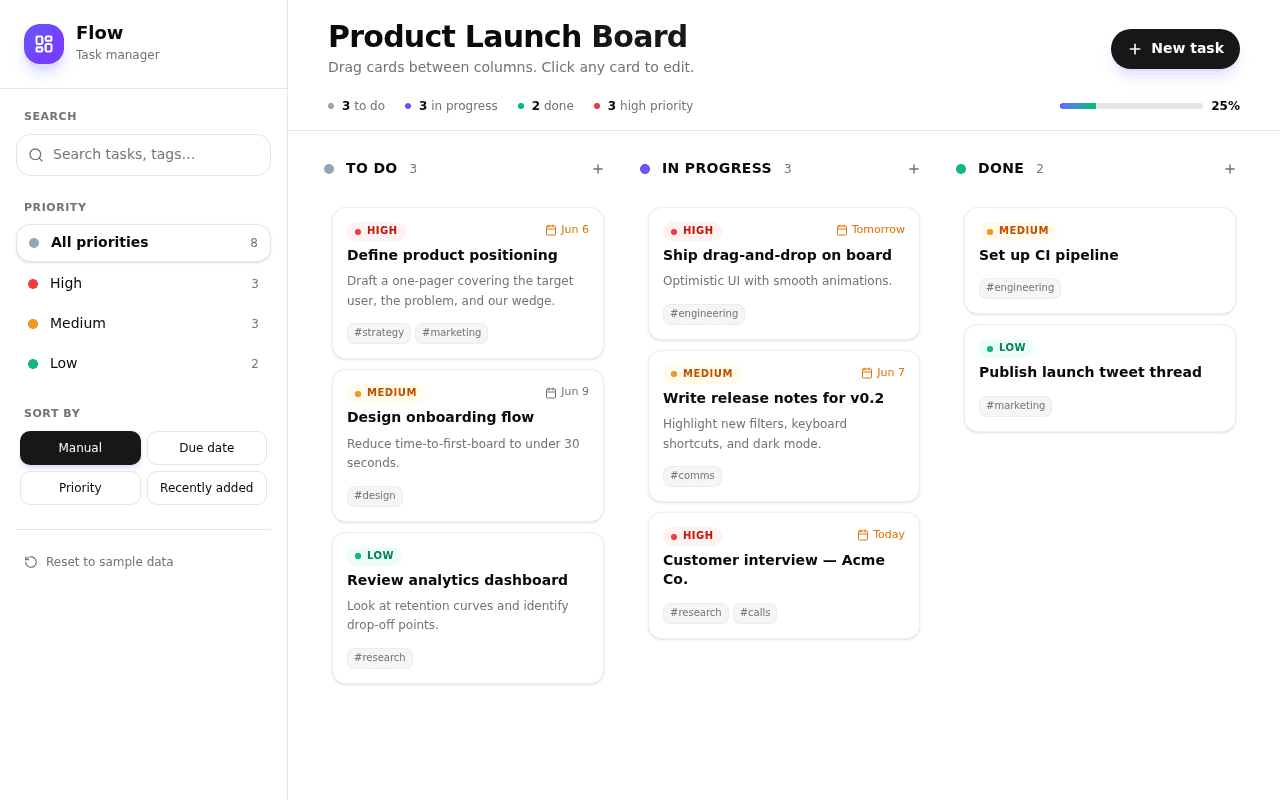Viewport: 1280px width, 800px height.
Task: Select All priorities filter
Action: 143,243
